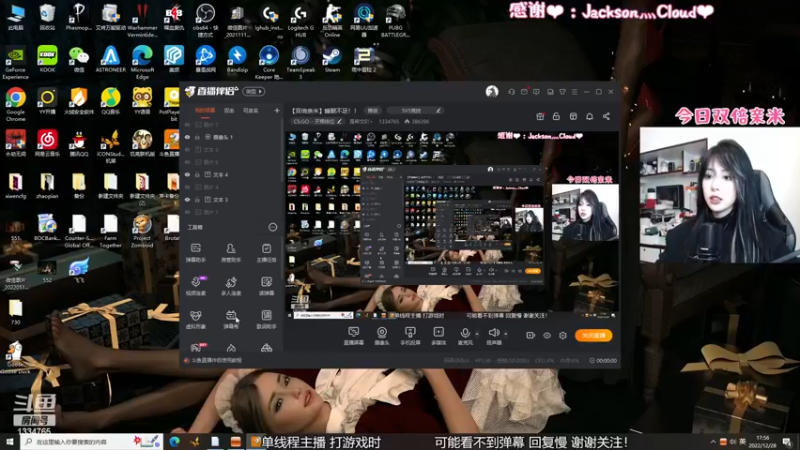
Task: Click the share icon in streaming app
Action: [606, 116]
